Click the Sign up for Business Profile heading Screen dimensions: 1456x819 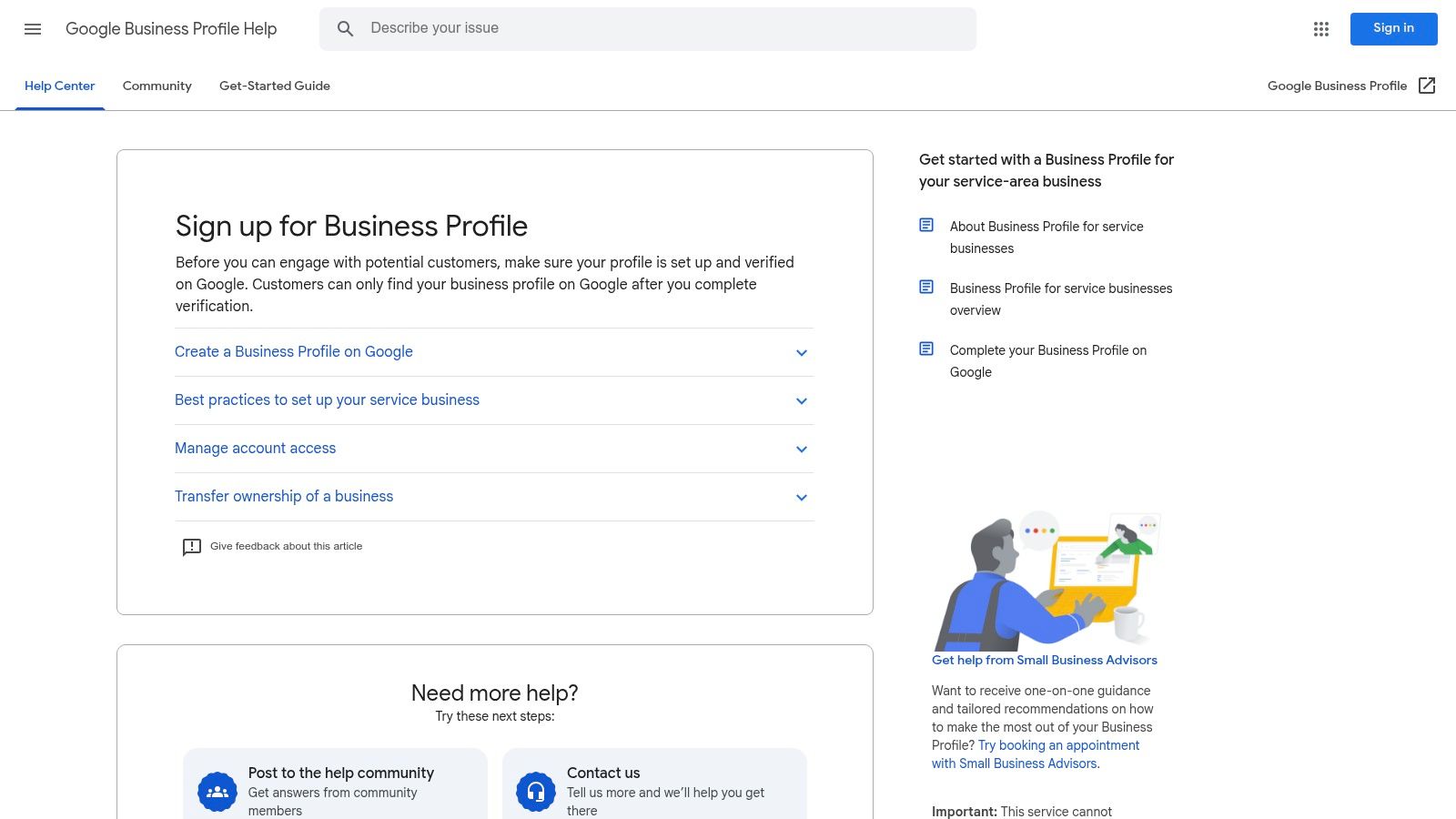[x=351, y=226]
